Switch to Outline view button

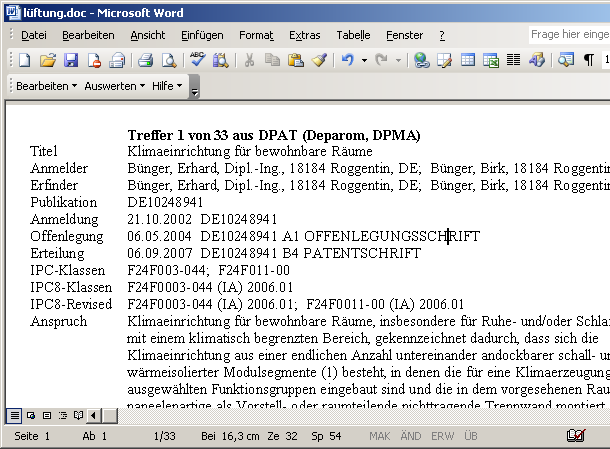63,416
